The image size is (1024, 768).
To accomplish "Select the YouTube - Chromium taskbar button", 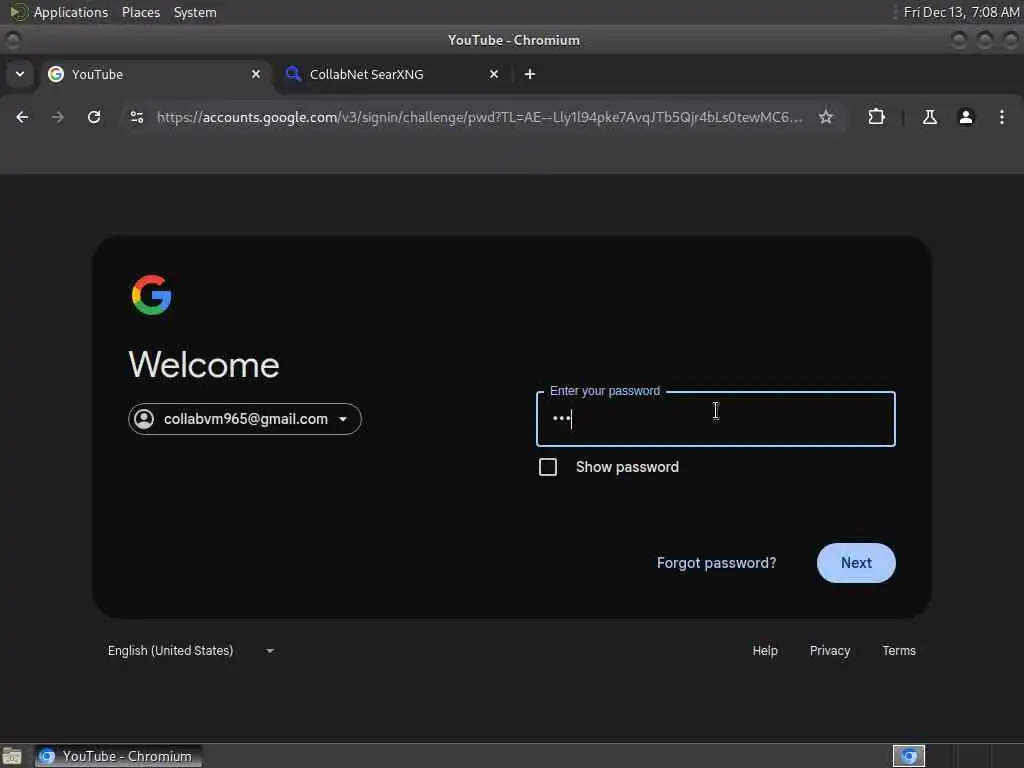I will 118,756.
